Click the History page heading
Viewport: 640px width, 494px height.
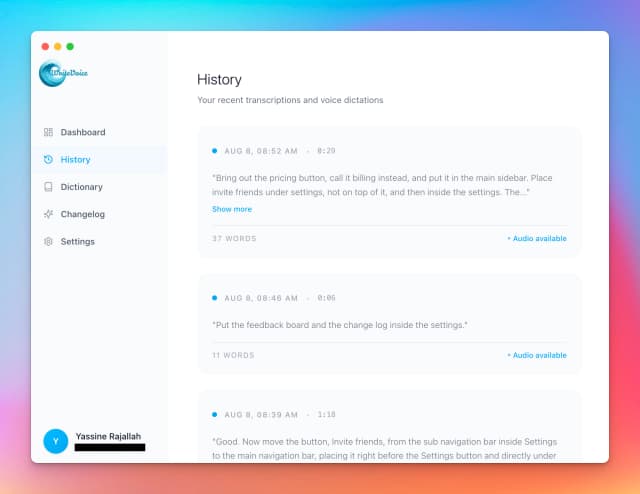click(x=219, y=79)
